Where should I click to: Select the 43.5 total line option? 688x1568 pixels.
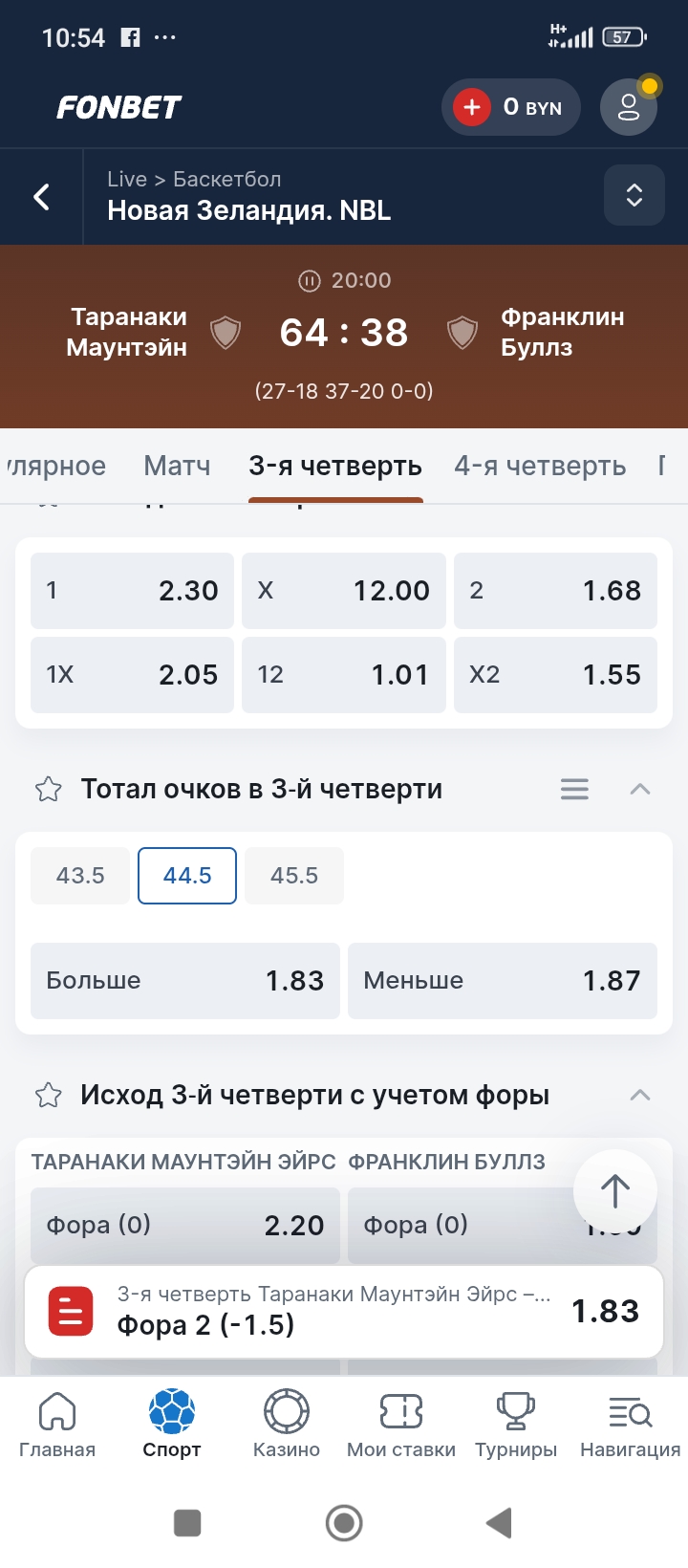pyautogui.click(x=80, y=875)
